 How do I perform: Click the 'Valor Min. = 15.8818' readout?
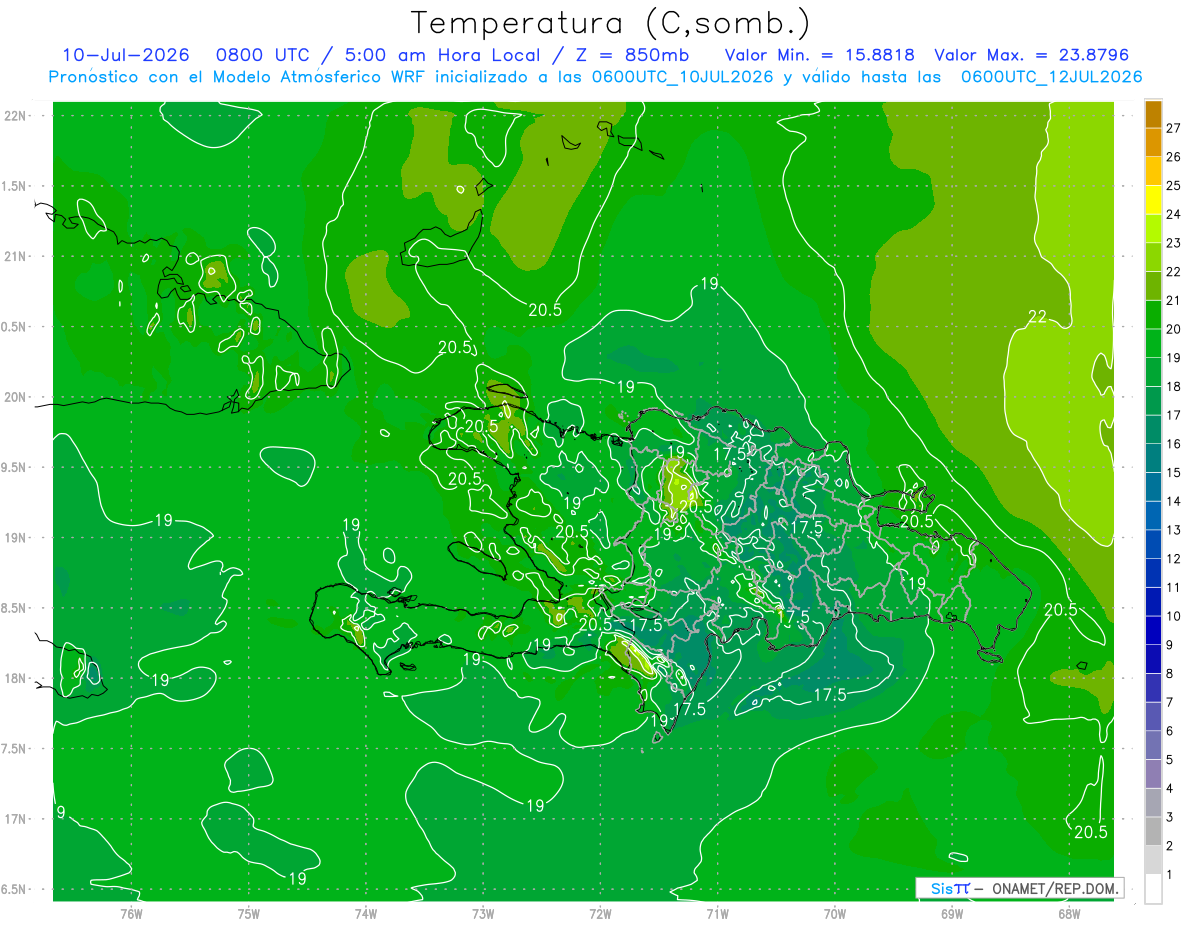(819, 55)
